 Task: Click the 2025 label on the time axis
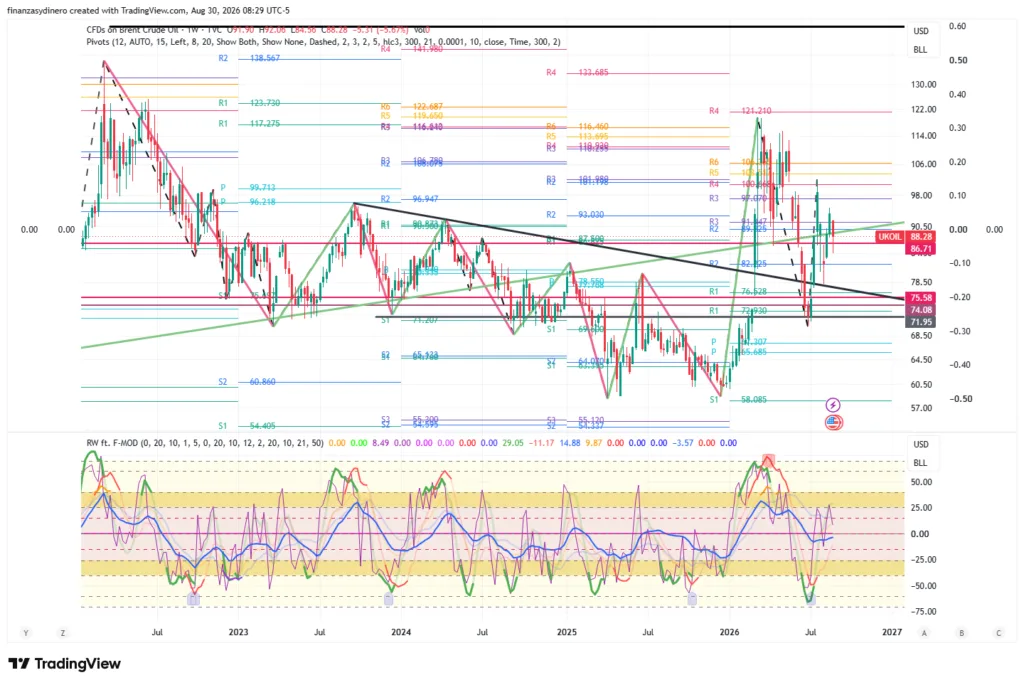(567, 632)
